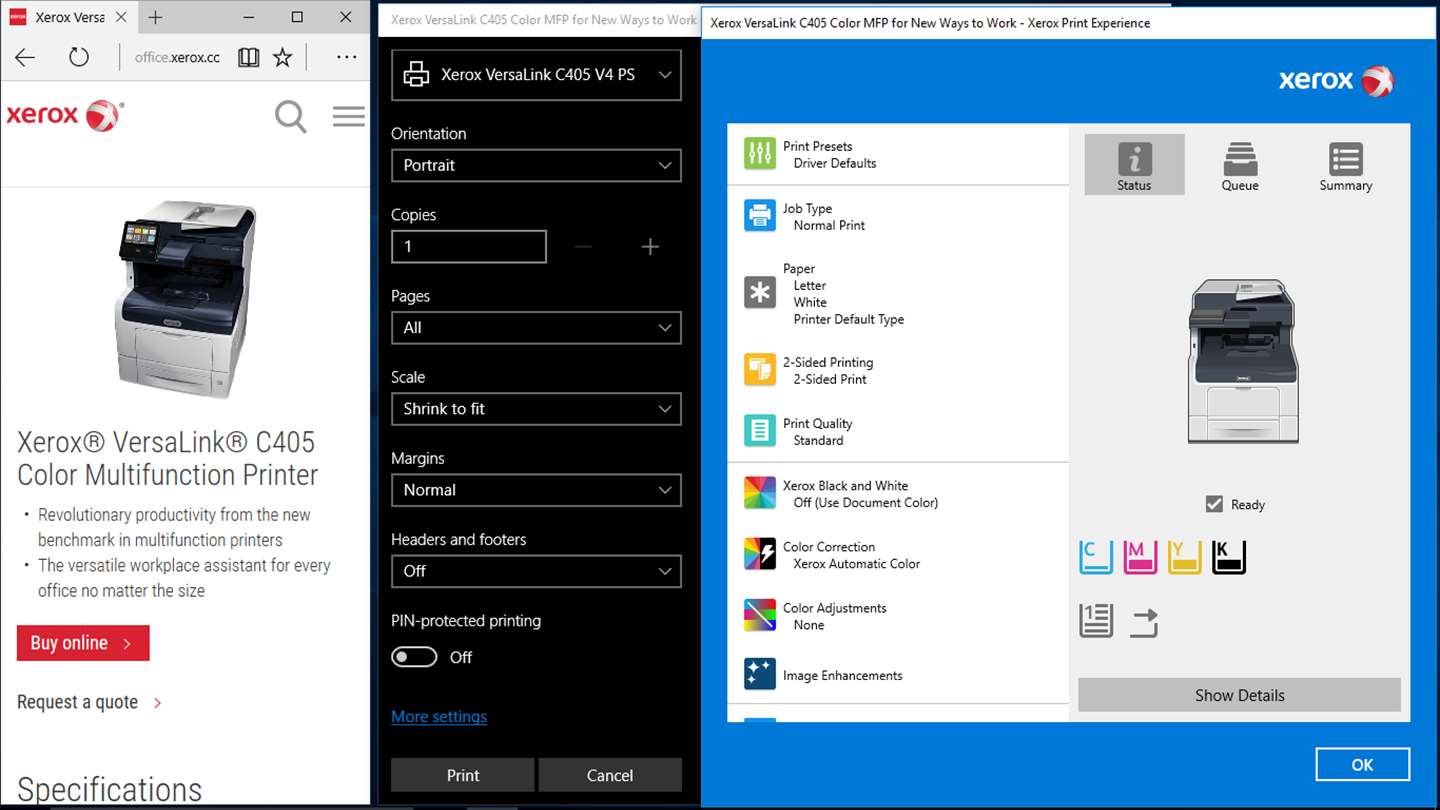The image size is (1440, 810).
Task: Open the Pages dropdown
Action: pyautogui.click(x=536, y=327)
